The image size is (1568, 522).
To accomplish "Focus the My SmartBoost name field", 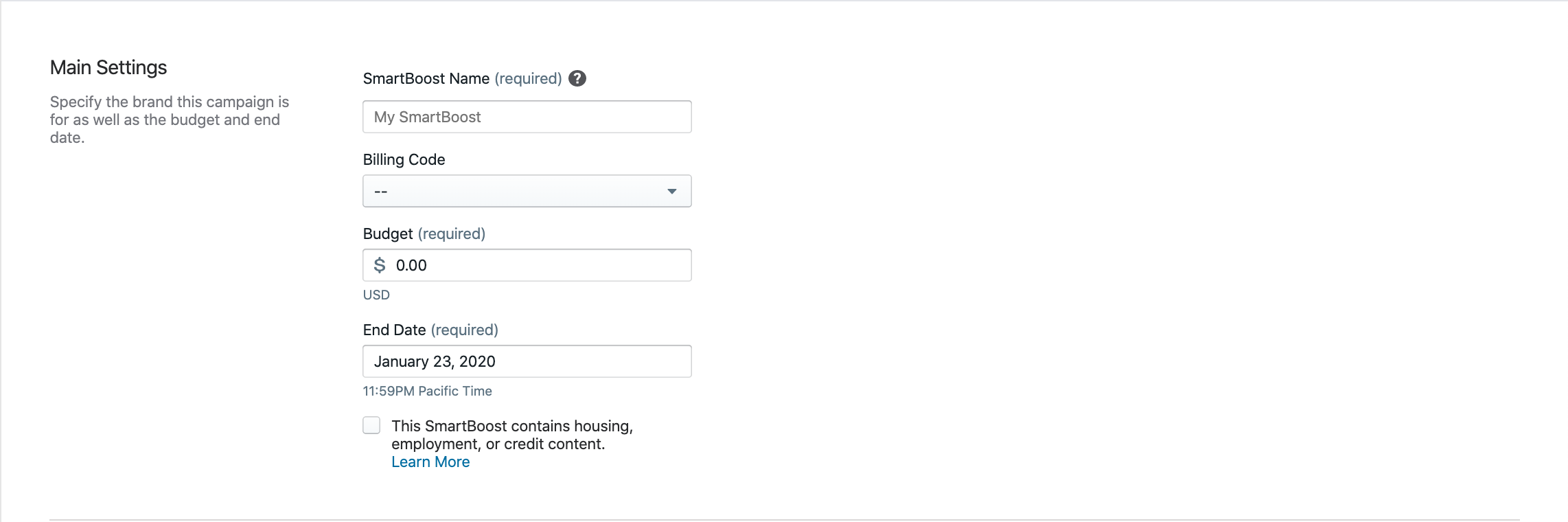I will (527, 117).
